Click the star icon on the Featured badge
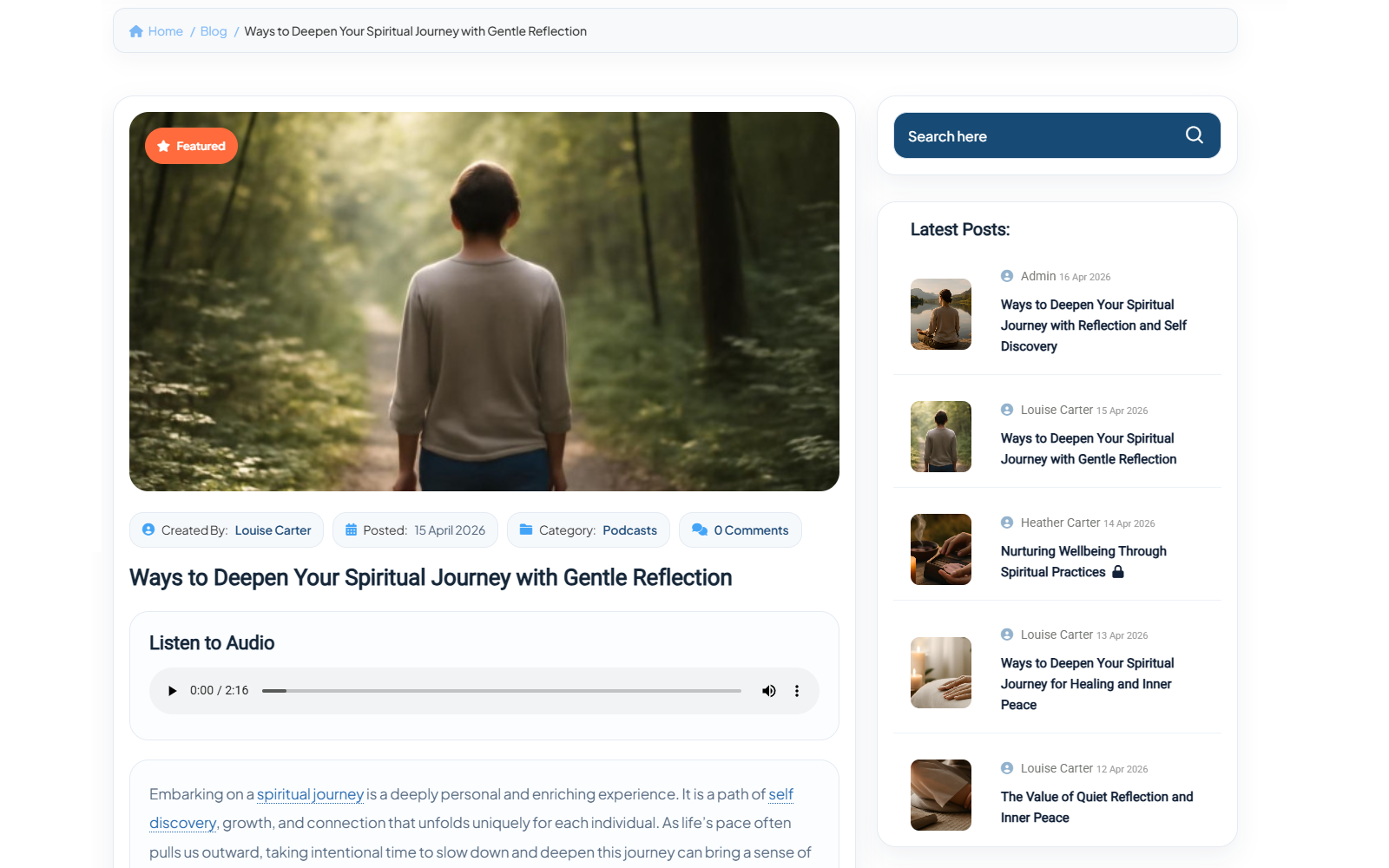The image size is (1389, 868). pyautogui.click(x=163, y=145)
